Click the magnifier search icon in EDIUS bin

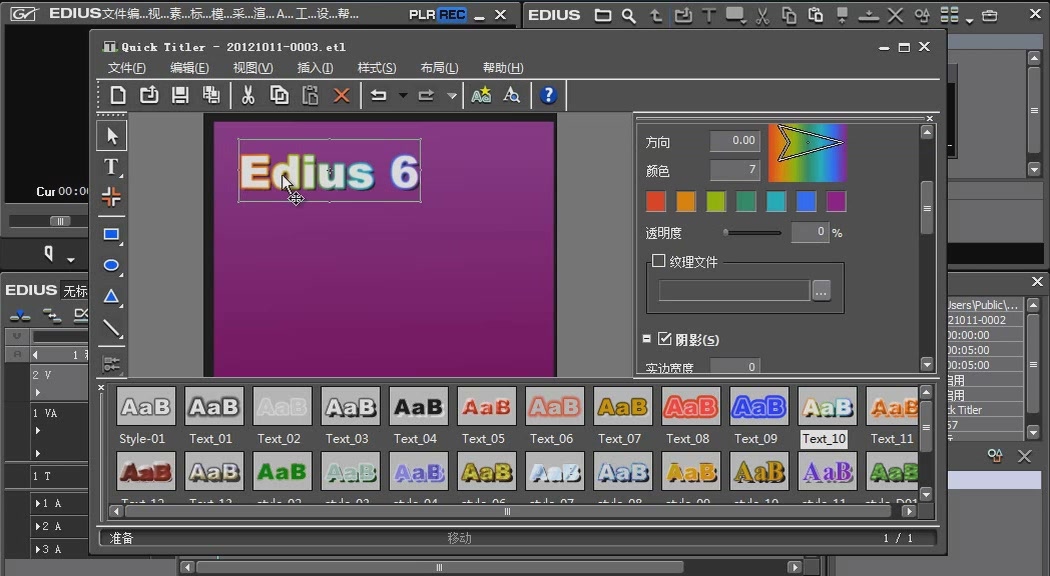[x=628, y=15]
